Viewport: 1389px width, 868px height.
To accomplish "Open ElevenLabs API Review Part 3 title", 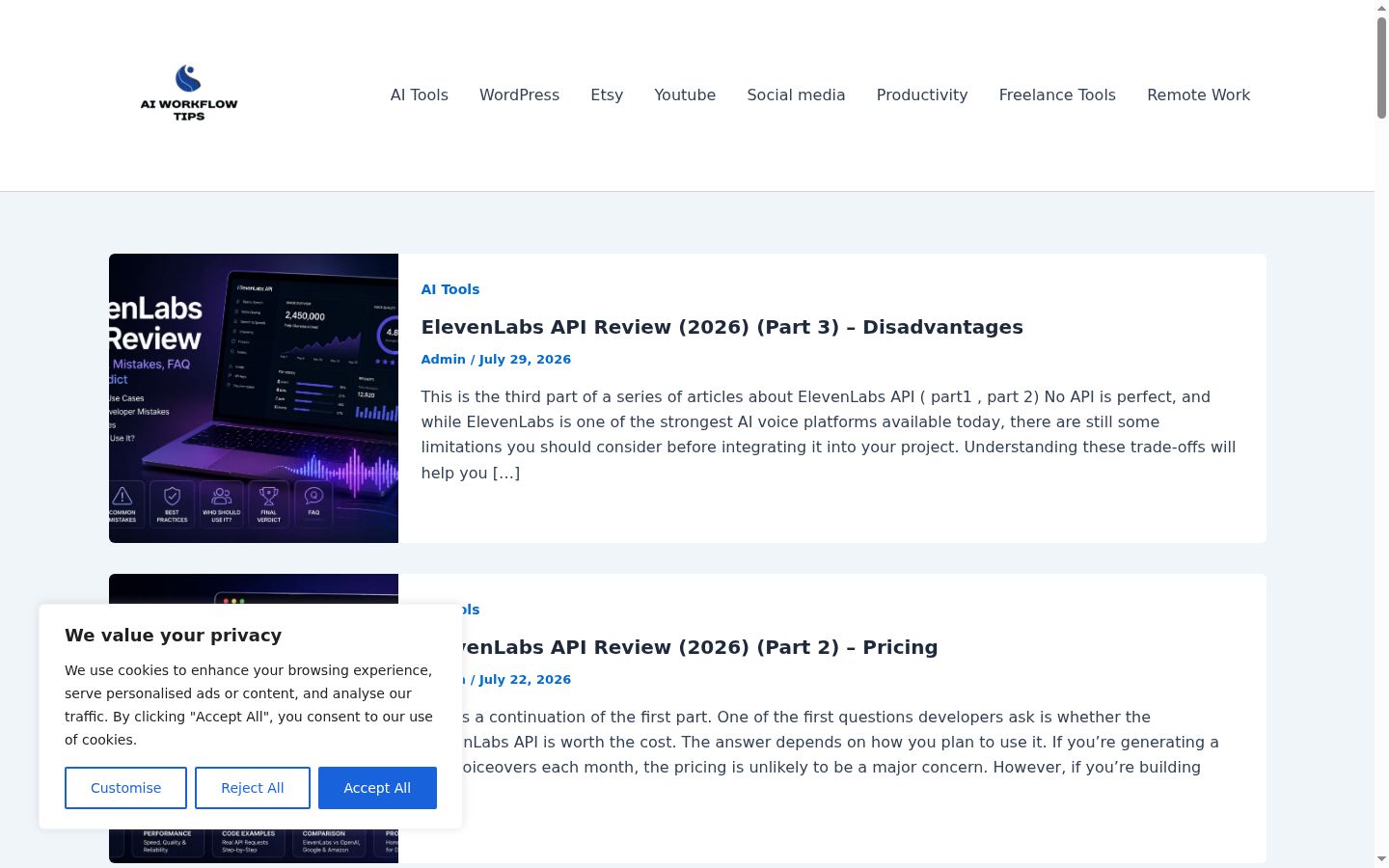I will [722, 327].
